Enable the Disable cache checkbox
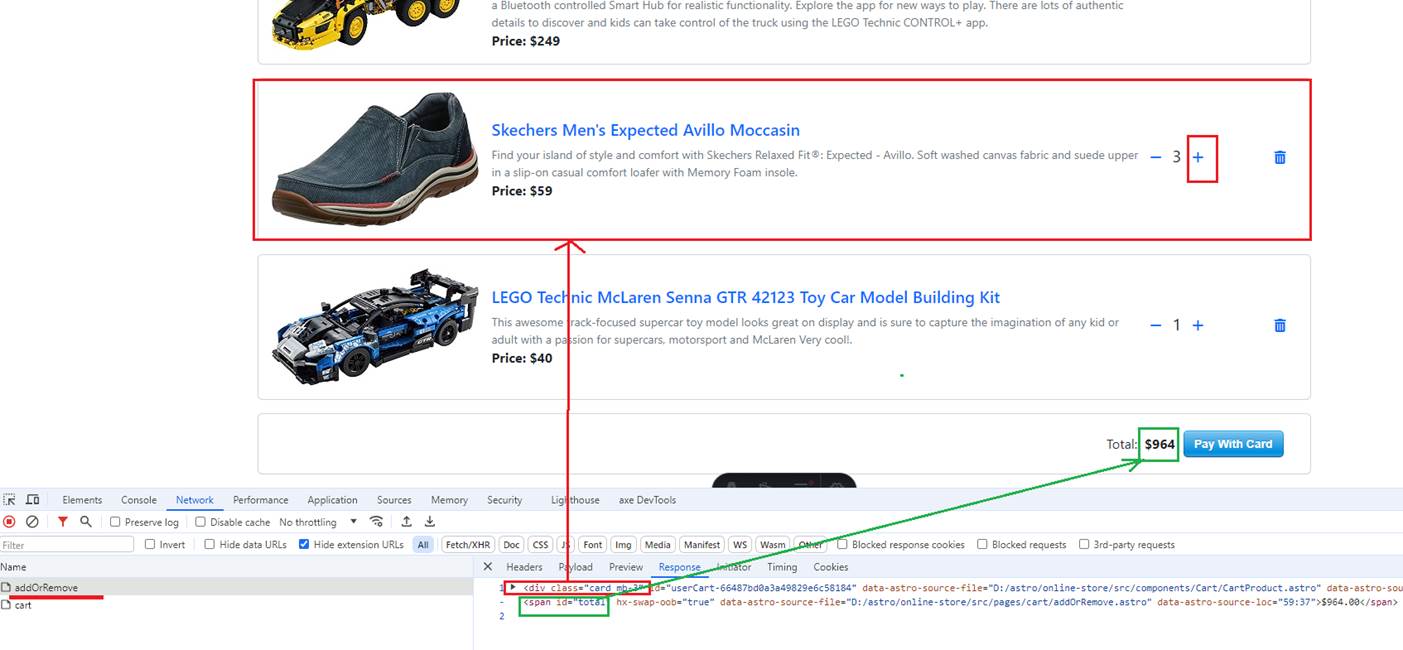Image resolution: width=1403 pixels, height=650 pixels. [x=200, y=522]
